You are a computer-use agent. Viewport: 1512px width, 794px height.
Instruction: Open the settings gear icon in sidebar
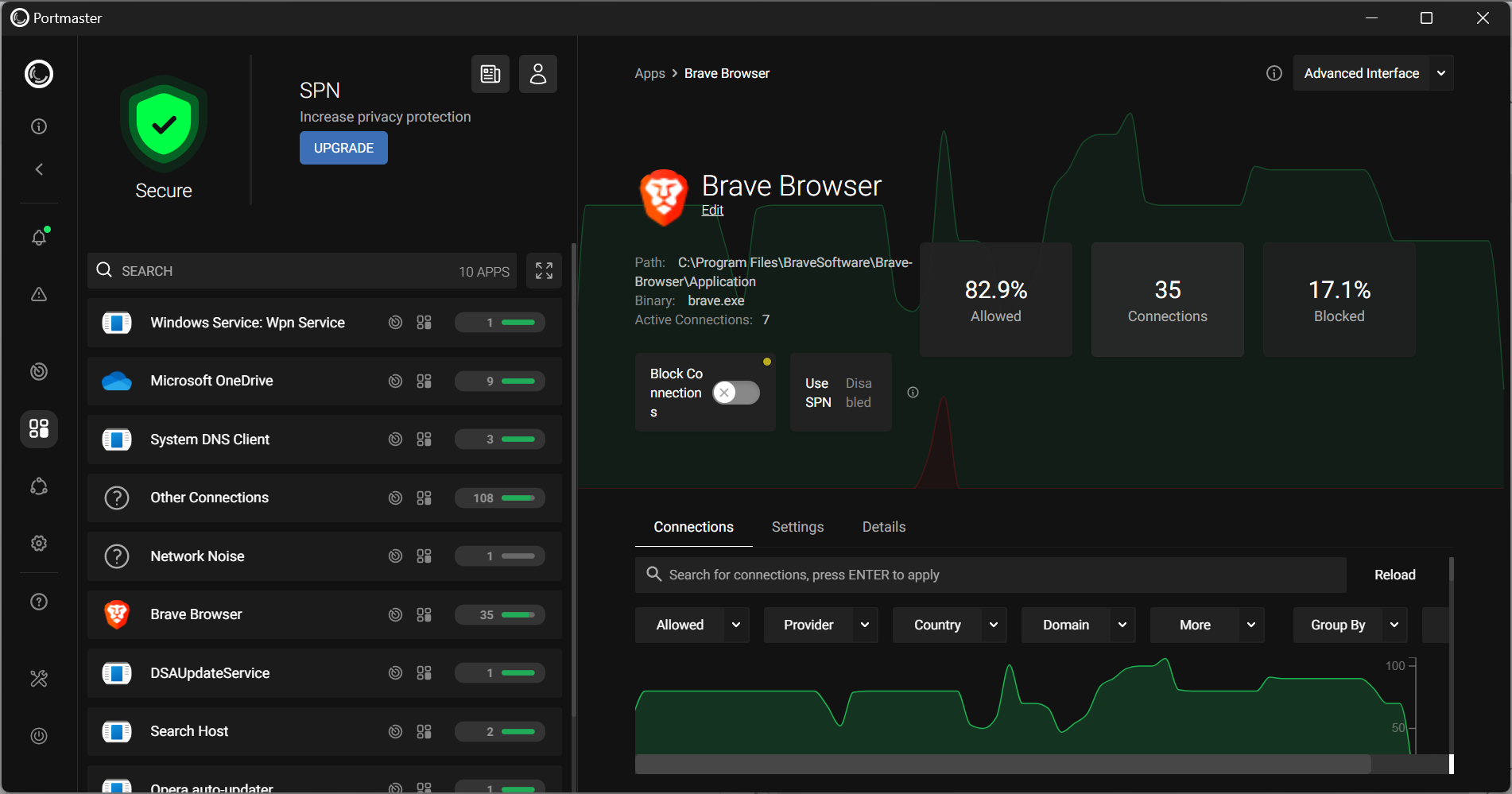click(39, 543)
